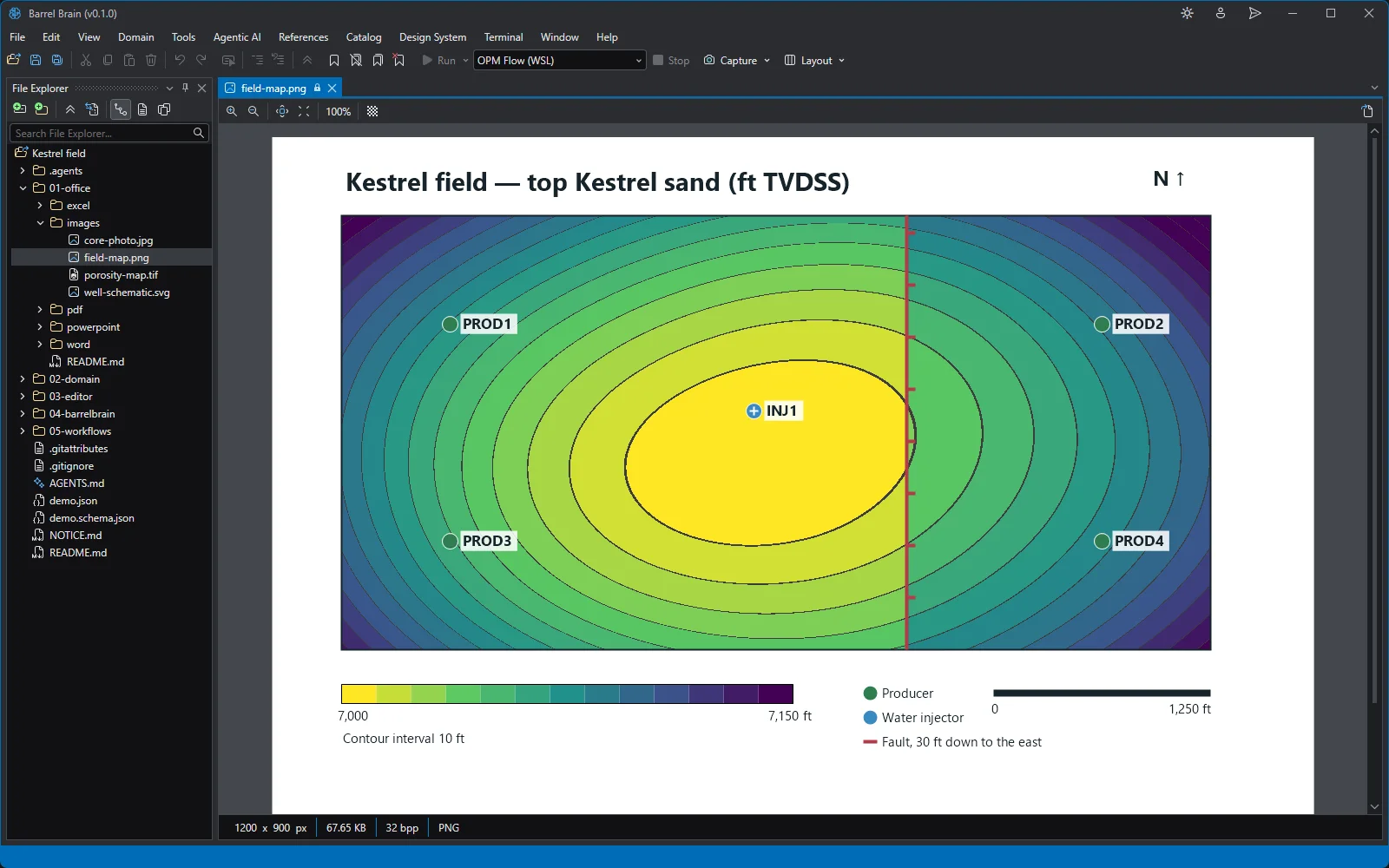Open the Run dropdown arrow
Viewport: 1389px width, 868px height.
[465, 60]
